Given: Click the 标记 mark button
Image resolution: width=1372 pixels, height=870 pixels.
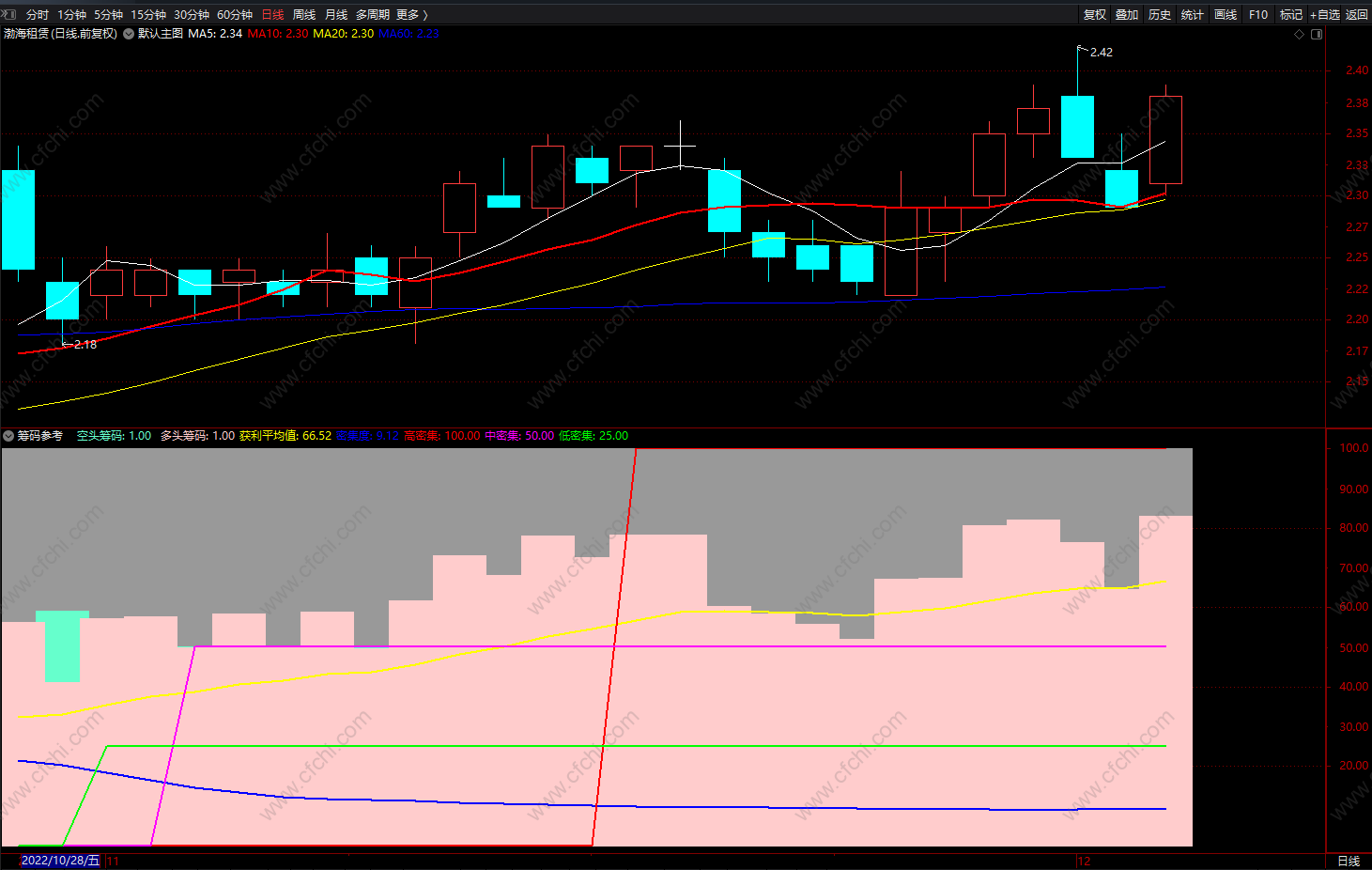Looking at the screenshot, I should 1291,14.
